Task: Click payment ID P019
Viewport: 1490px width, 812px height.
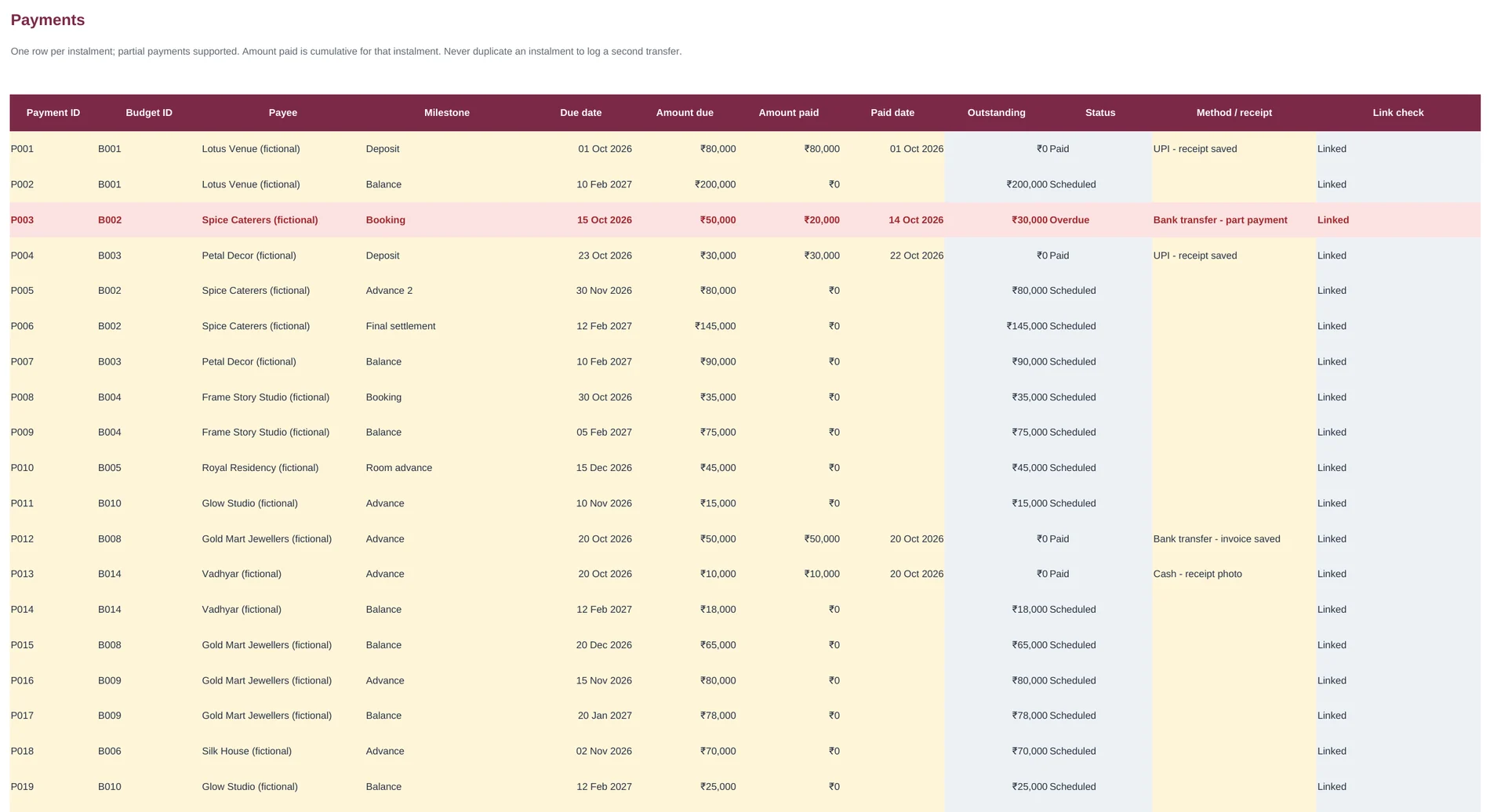Action: pyautogui.click(x=53, y=787)
